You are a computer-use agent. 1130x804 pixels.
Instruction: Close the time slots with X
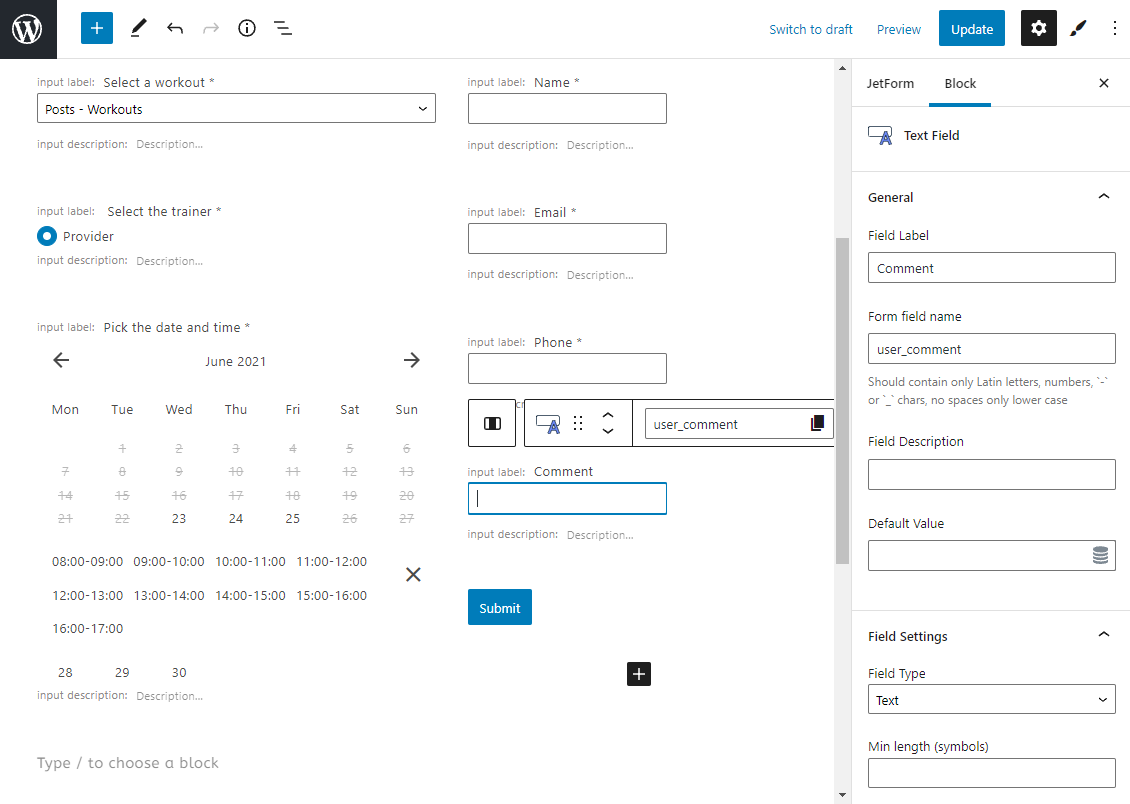point(413,574)
